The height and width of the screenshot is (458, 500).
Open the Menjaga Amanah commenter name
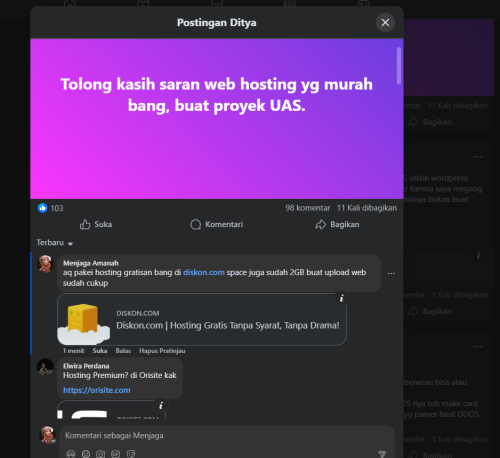[x=91, y=263]
